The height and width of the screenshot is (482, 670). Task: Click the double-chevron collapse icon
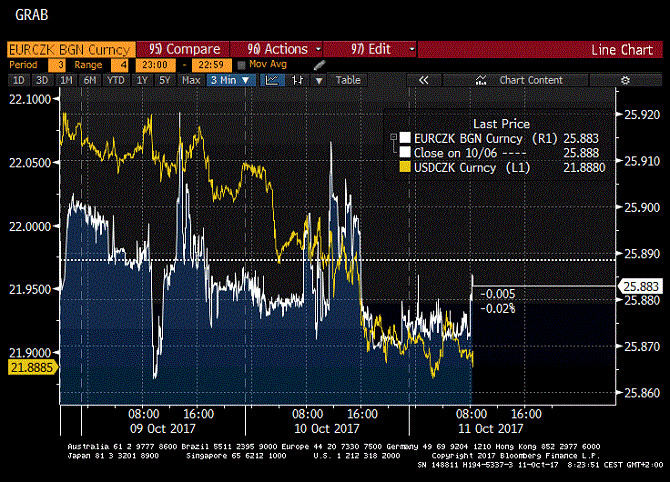pos(423,80)
